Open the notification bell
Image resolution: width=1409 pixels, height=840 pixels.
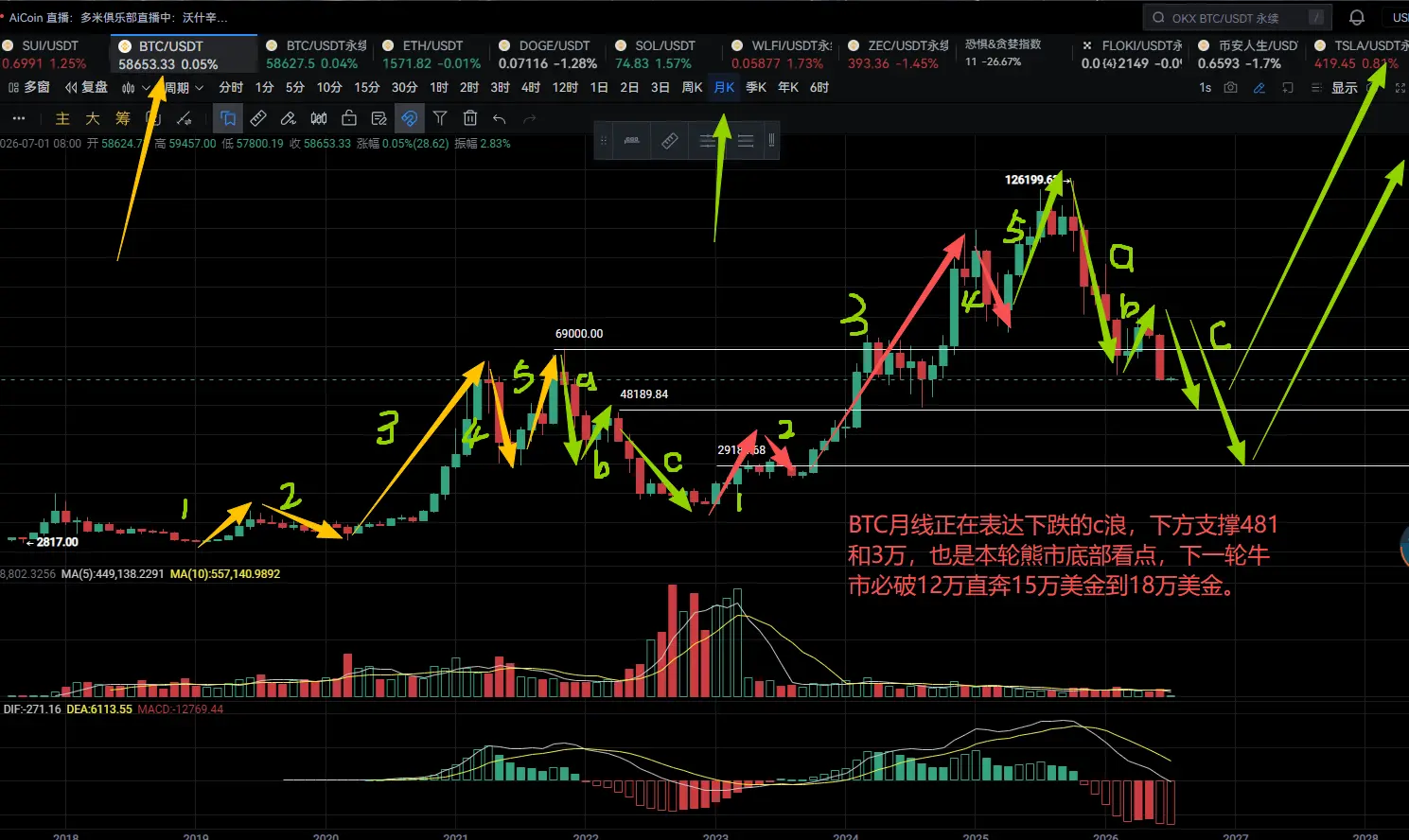point(1356,17)
